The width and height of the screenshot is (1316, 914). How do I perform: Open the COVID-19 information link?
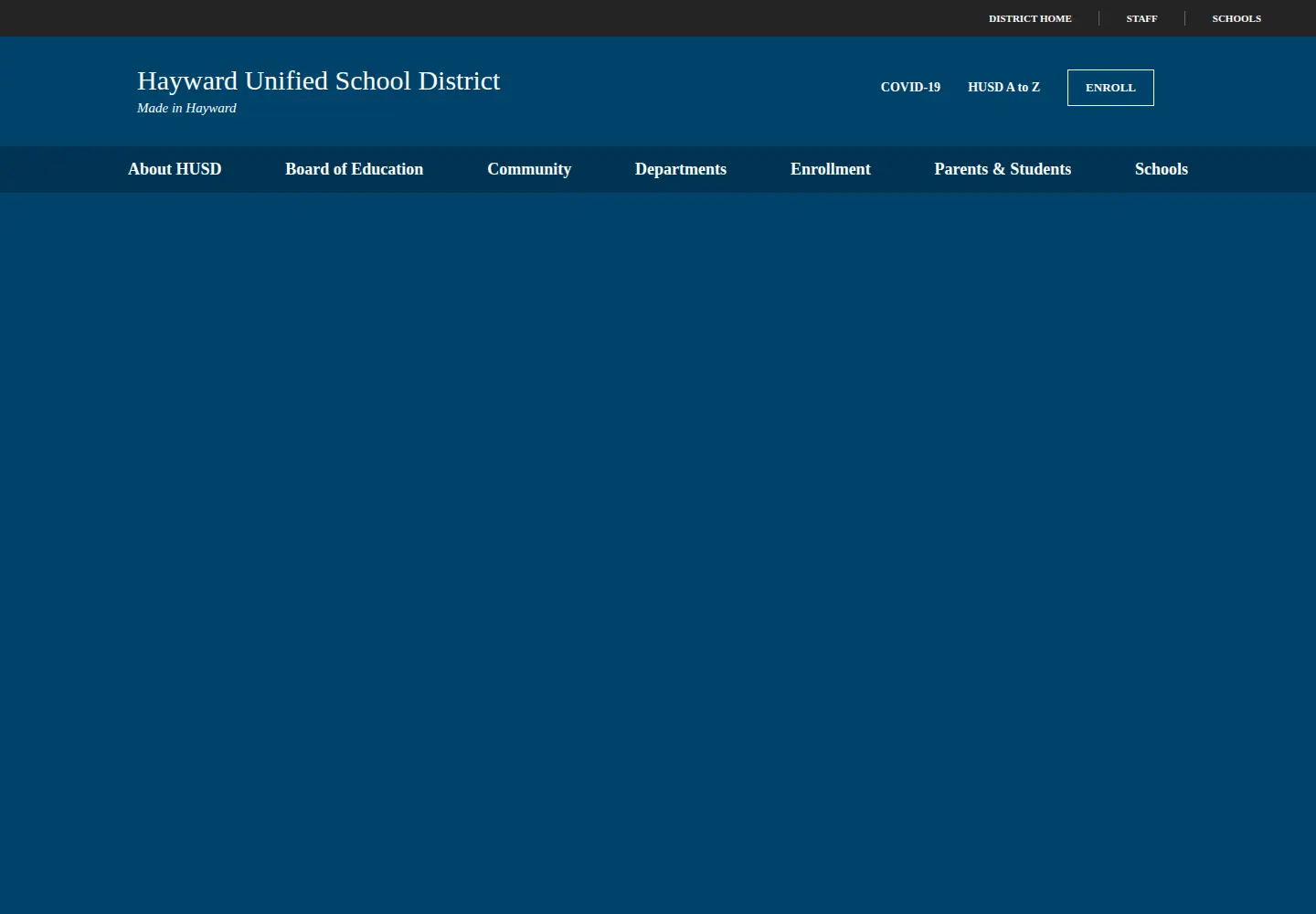coord(910,87)
